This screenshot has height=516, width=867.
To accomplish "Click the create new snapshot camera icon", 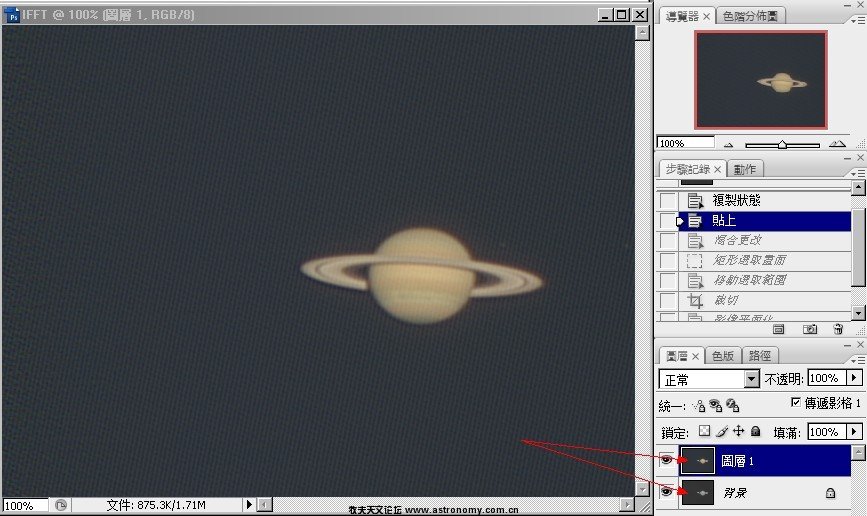I will [x=811, y=329].
